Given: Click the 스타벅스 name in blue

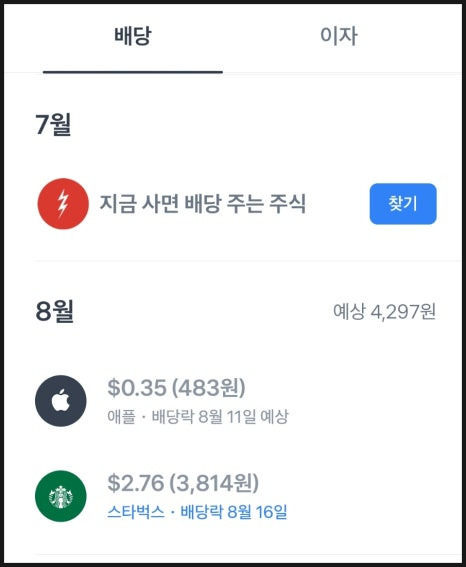Looking at the screenshot, I should tap(136, 512).
